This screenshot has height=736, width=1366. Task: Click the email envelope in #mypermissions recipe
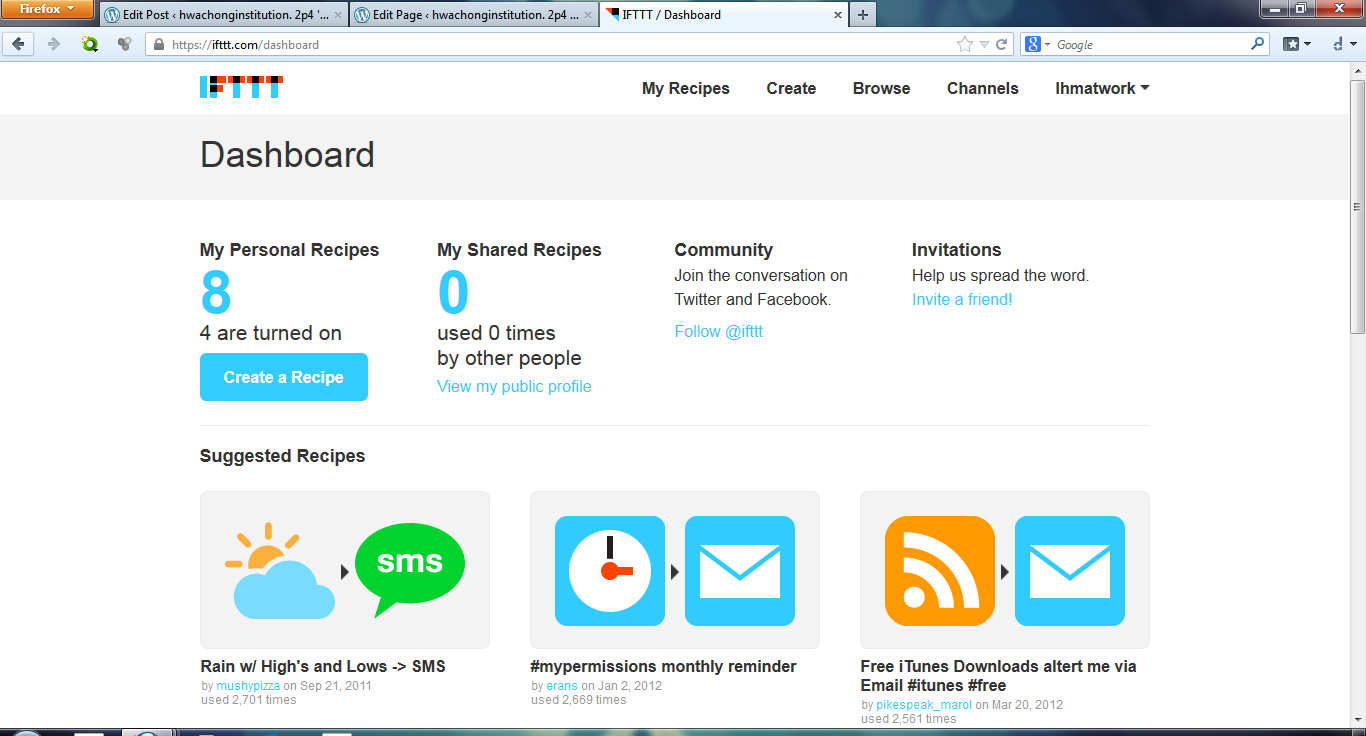tap(740, 571)
